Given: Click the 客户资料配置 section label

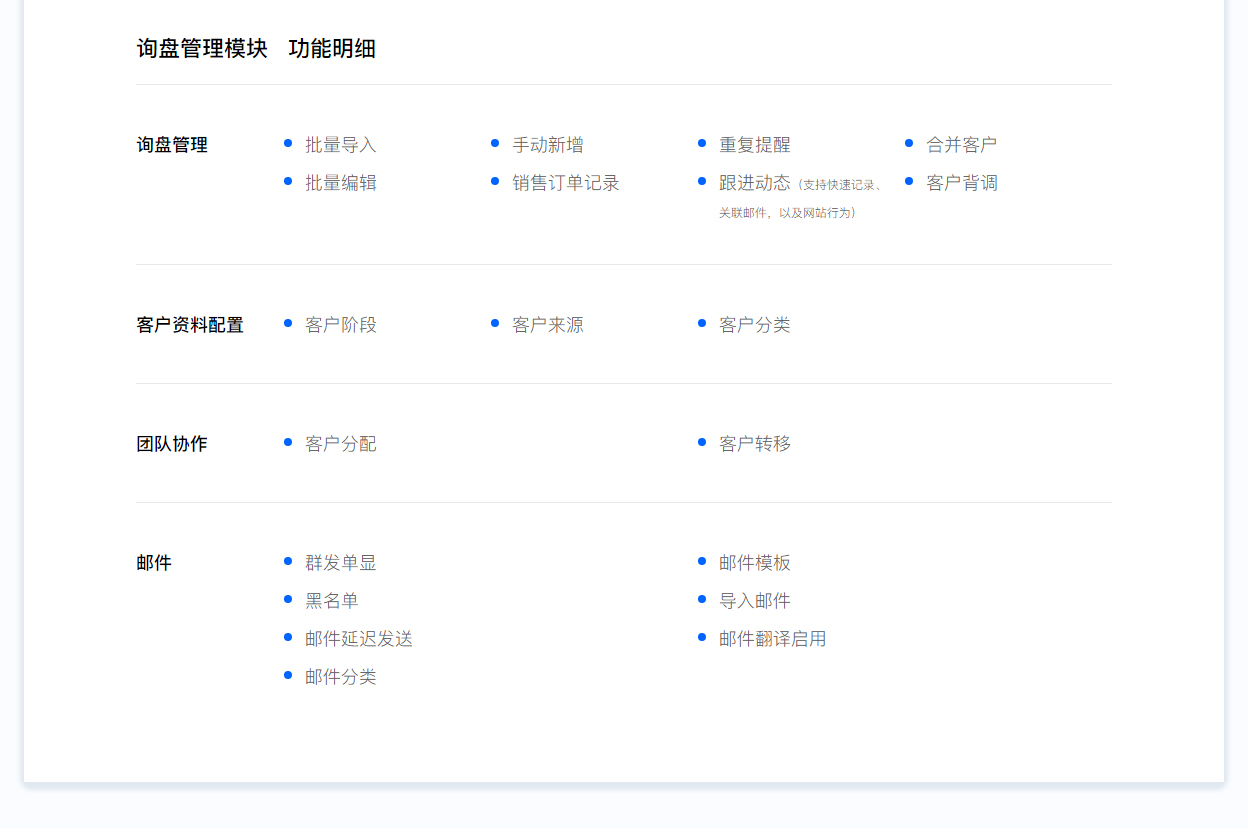Looking at the screenshot, I should click(190, 325).
